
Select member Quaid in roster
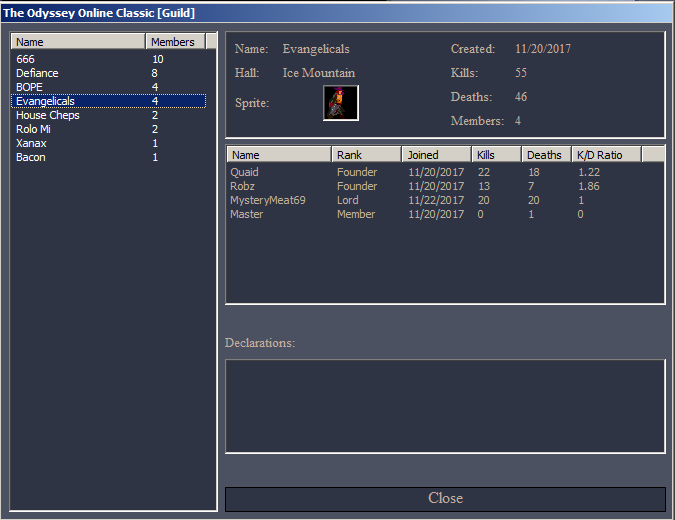coord(244,172)
